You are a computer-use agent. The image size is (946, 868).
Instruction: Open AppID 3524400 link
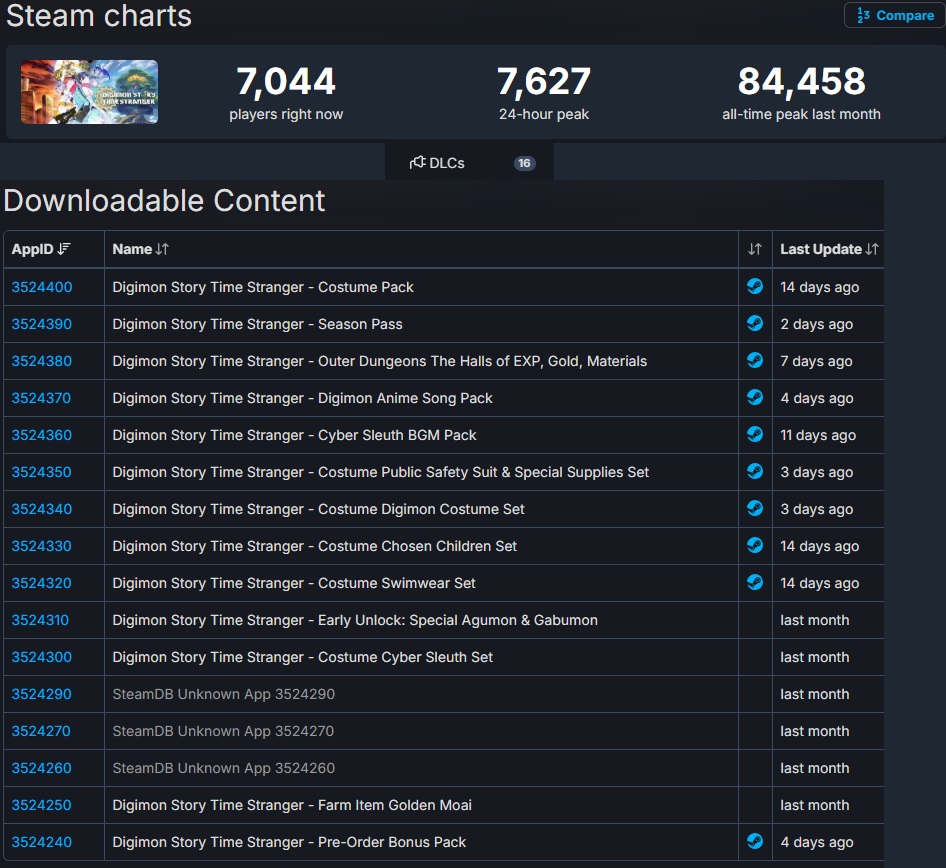click(42, 287)
